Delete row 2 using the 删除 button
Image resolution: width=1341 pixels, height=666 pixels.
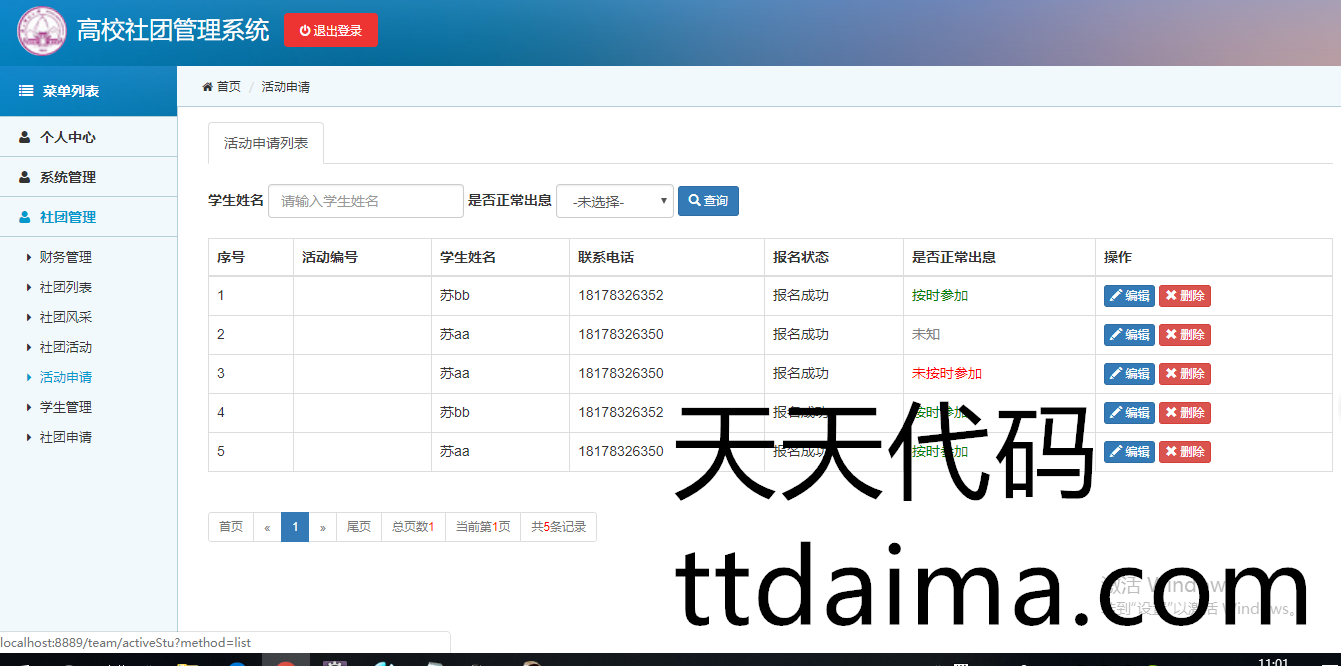pyautogui.click(x=1184, y=335)
